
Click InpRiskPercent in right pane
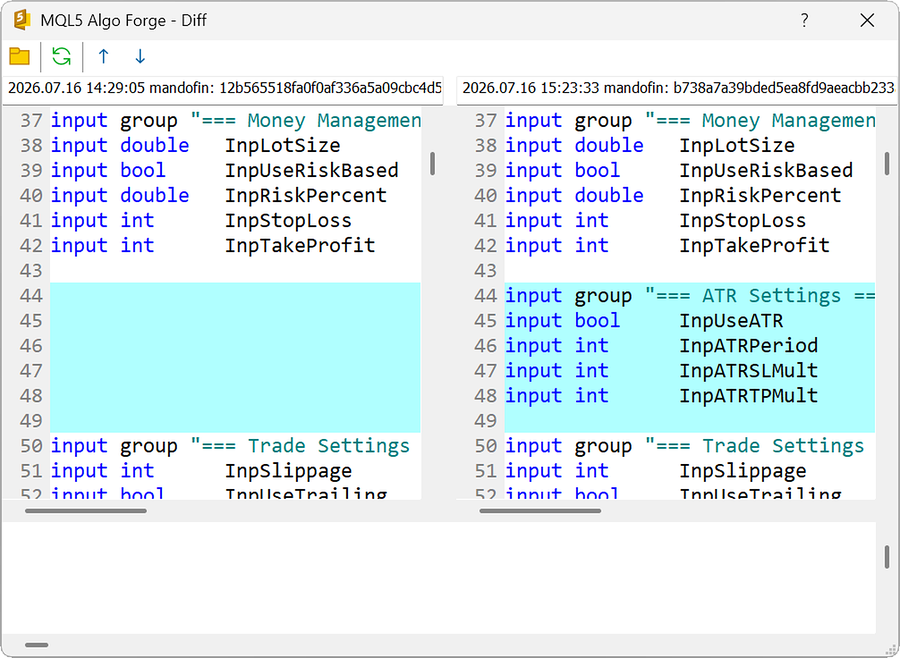[761, 195]
